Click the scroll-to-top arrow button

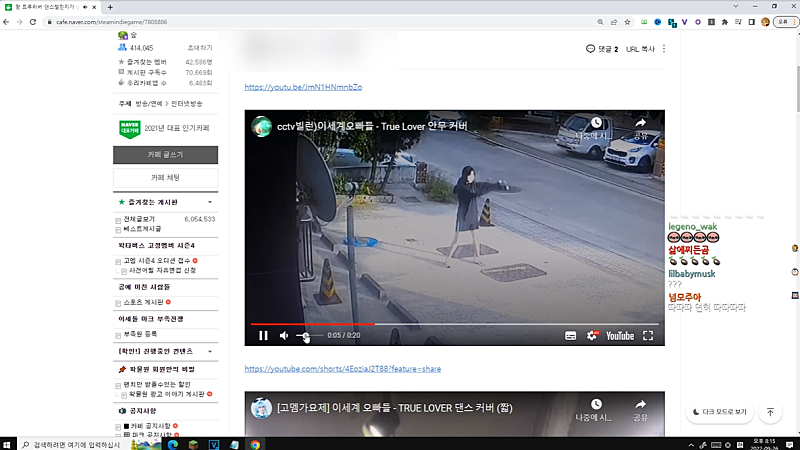click(x=770, y=412)
